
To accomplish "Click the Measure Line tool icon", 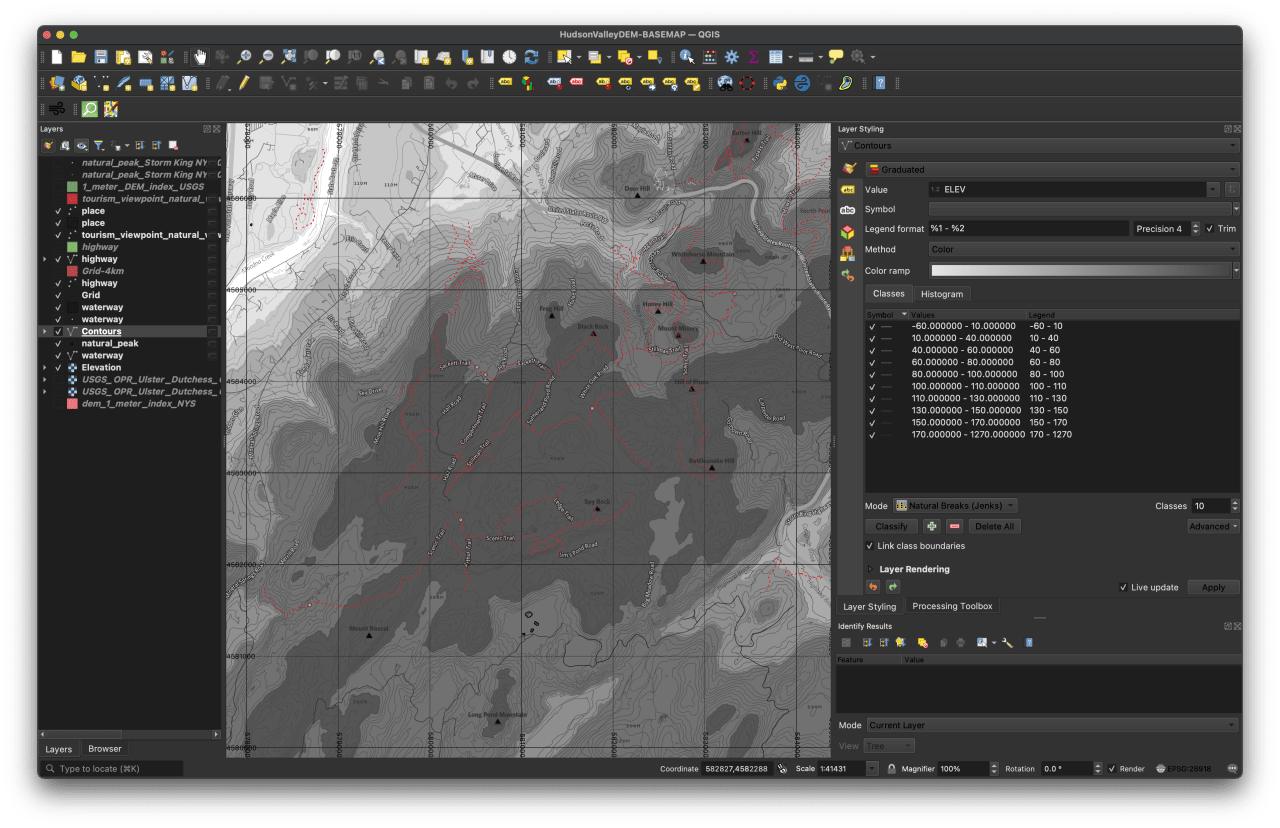I will [x=805, y=57].
